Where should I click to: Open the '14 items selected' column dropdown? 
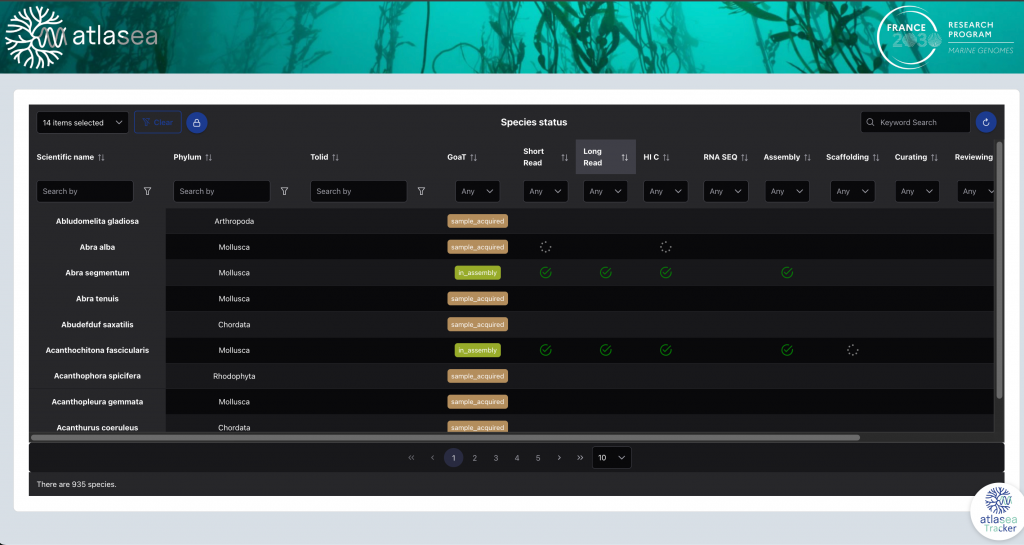point(82,122)
